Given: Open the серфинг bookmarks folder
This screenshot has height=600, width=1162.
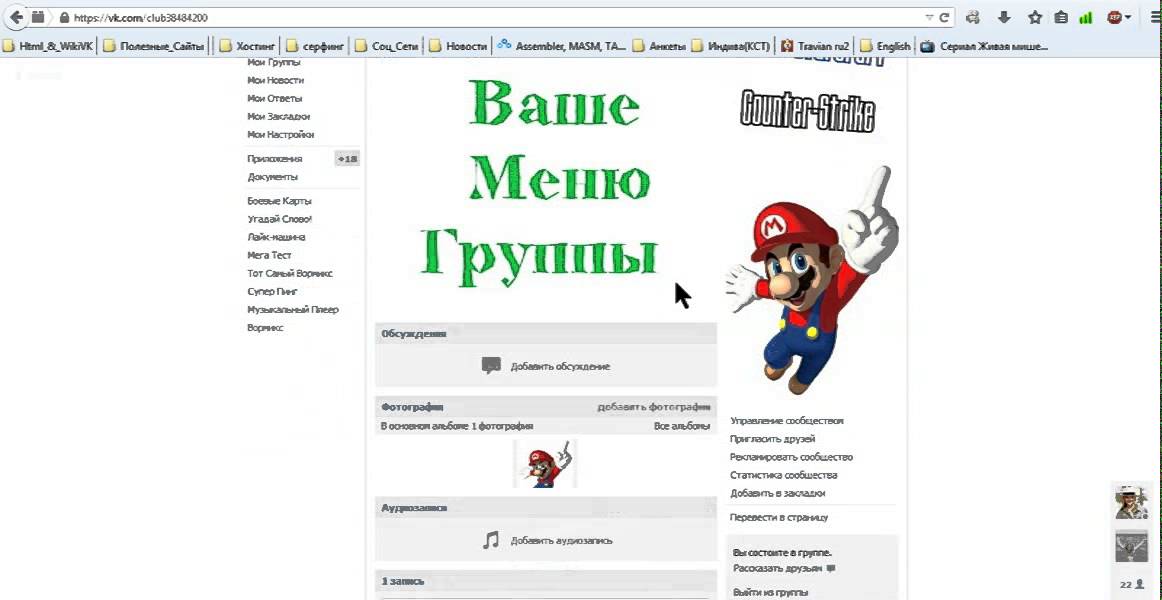Looking at the screenshot, I should [316, 46].
